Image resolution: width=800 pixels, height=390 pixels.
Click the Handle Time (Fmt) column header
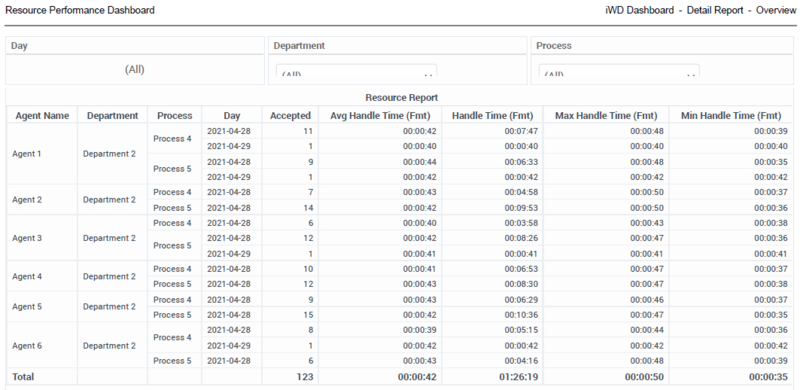pyautogui.click(x=492, y=115)
